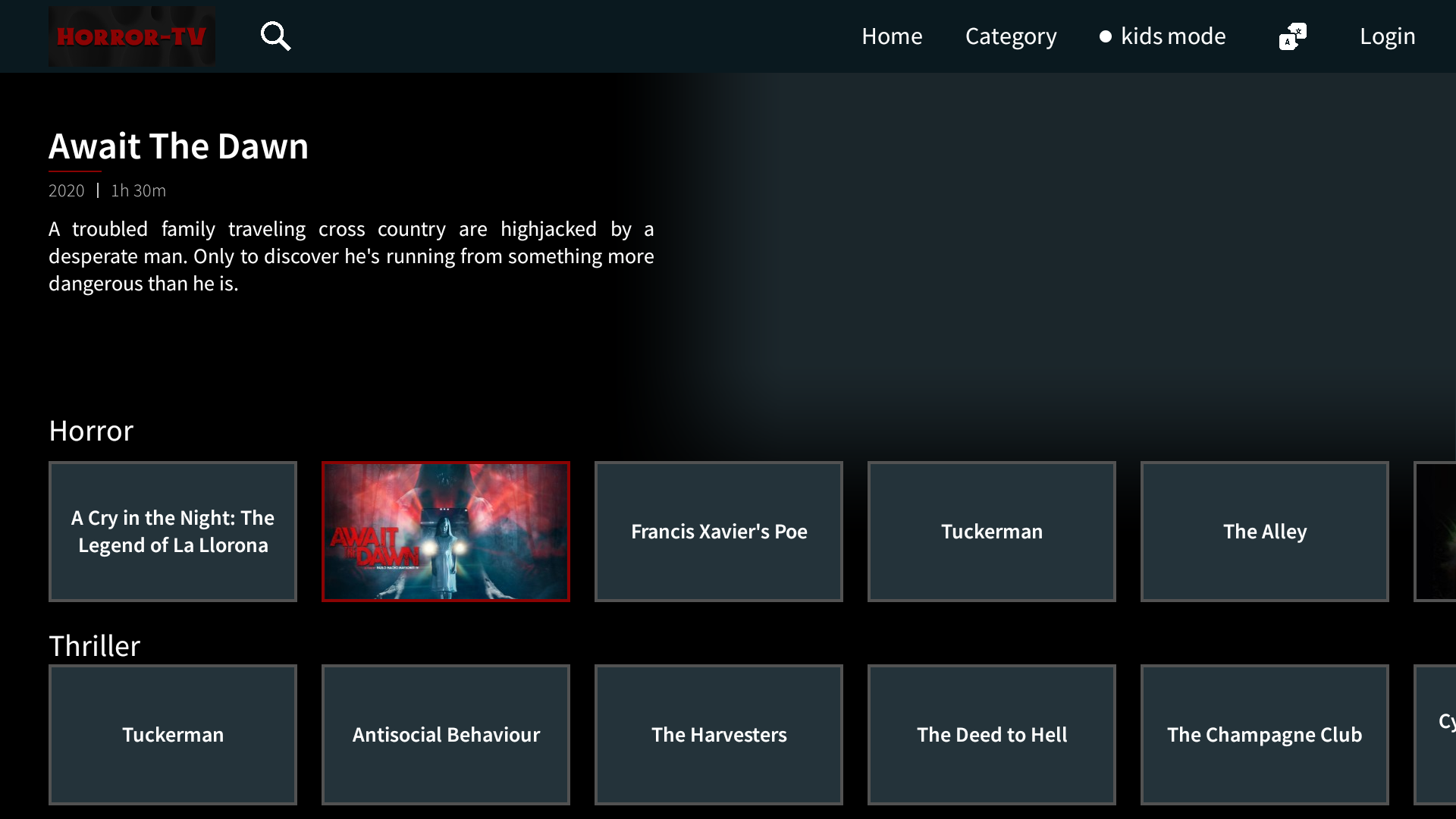Screen dimensions: 1456x819
Task: Select the Horror row heading
Action: click(90, 430)
